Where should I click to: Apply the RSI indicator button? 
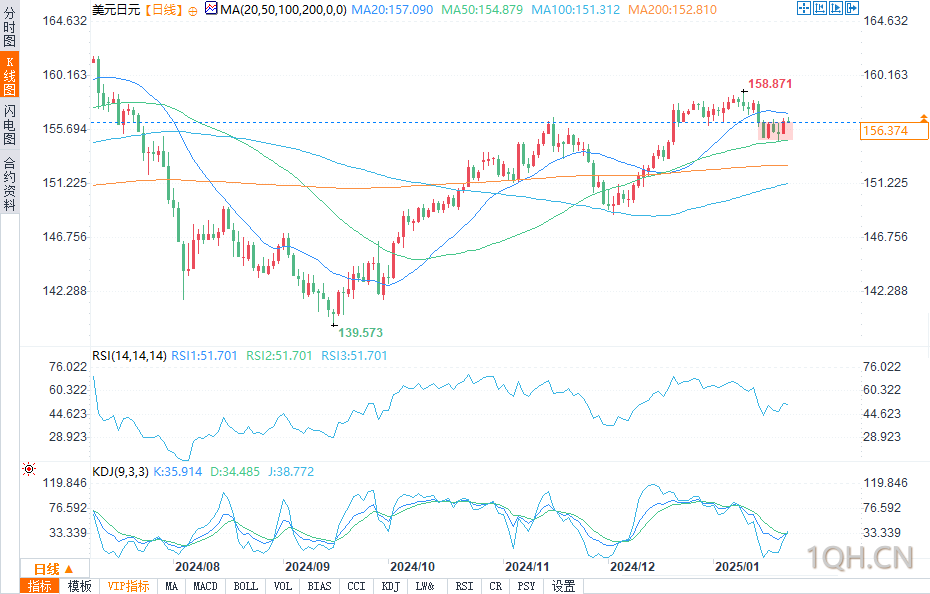point(464,586)
